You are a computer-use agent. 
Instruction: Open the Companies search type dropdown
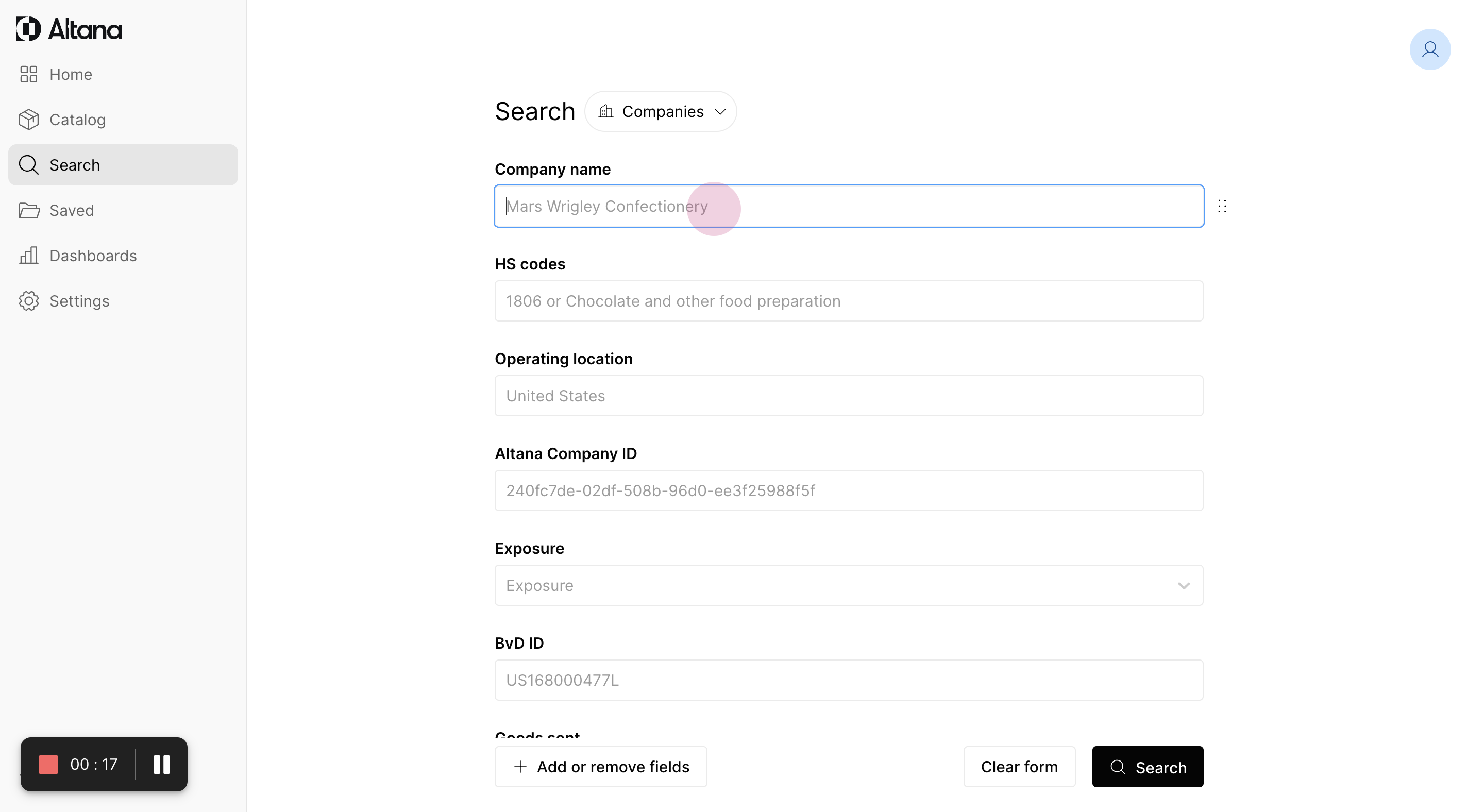pos(661,112)
